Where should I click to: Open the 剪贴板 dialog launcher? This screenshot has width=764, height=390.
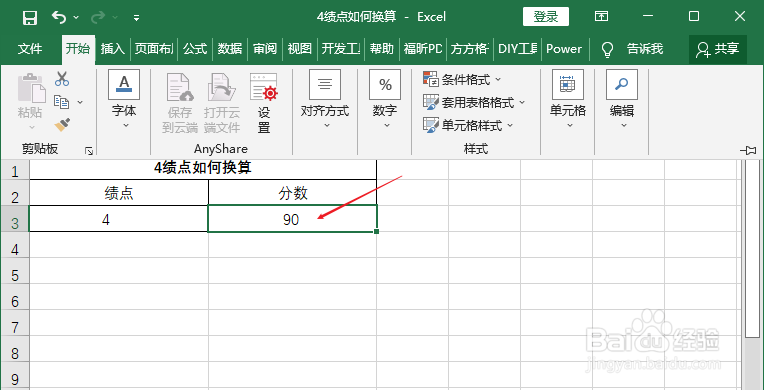(x=89, y=151)
